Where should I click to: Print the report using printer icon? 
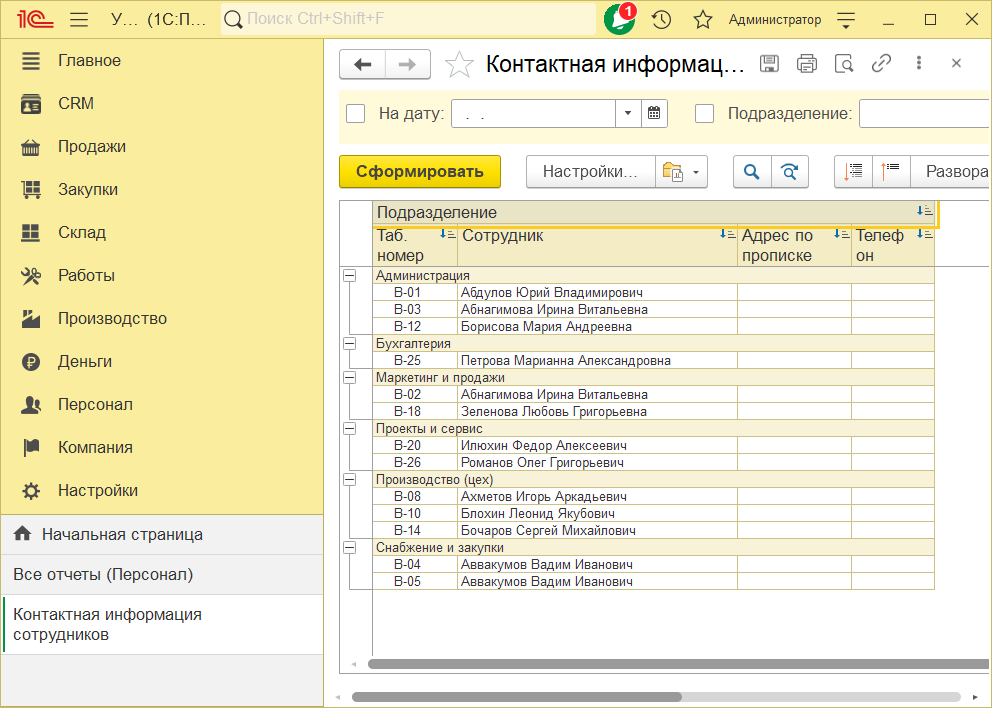806,63
